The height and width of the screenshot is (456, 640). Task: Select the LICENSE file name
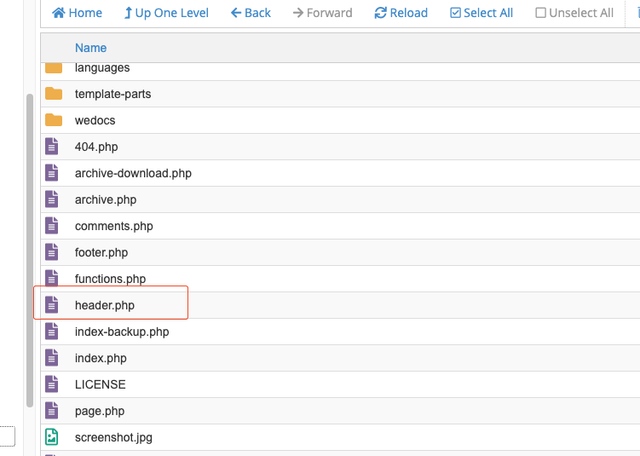tap(100, 385)
